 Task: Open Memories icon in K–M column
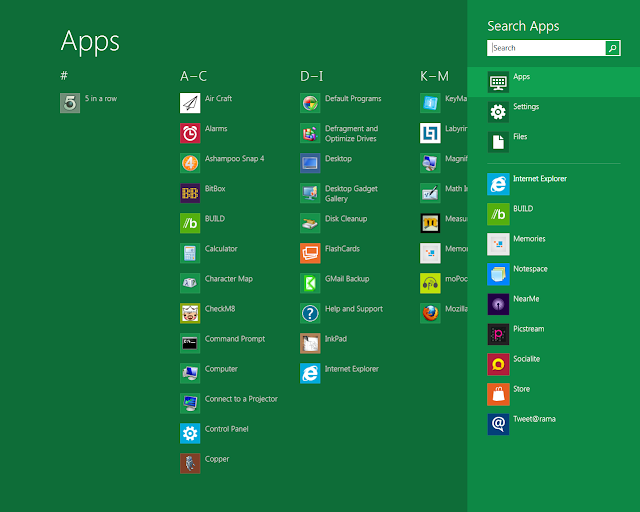point(430,253)
